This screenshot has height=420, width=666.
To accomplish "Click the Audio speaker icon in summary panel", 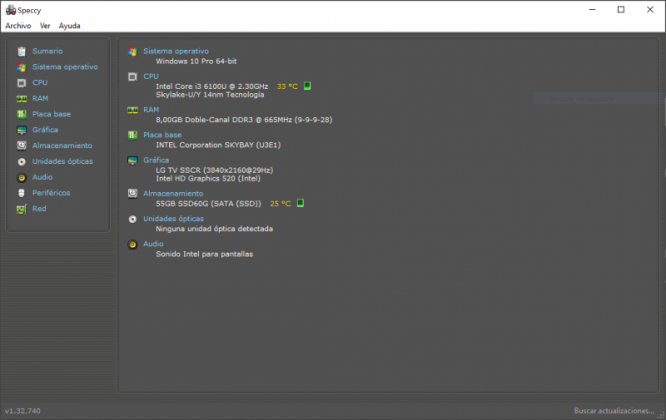I will [x=133, y=245].
